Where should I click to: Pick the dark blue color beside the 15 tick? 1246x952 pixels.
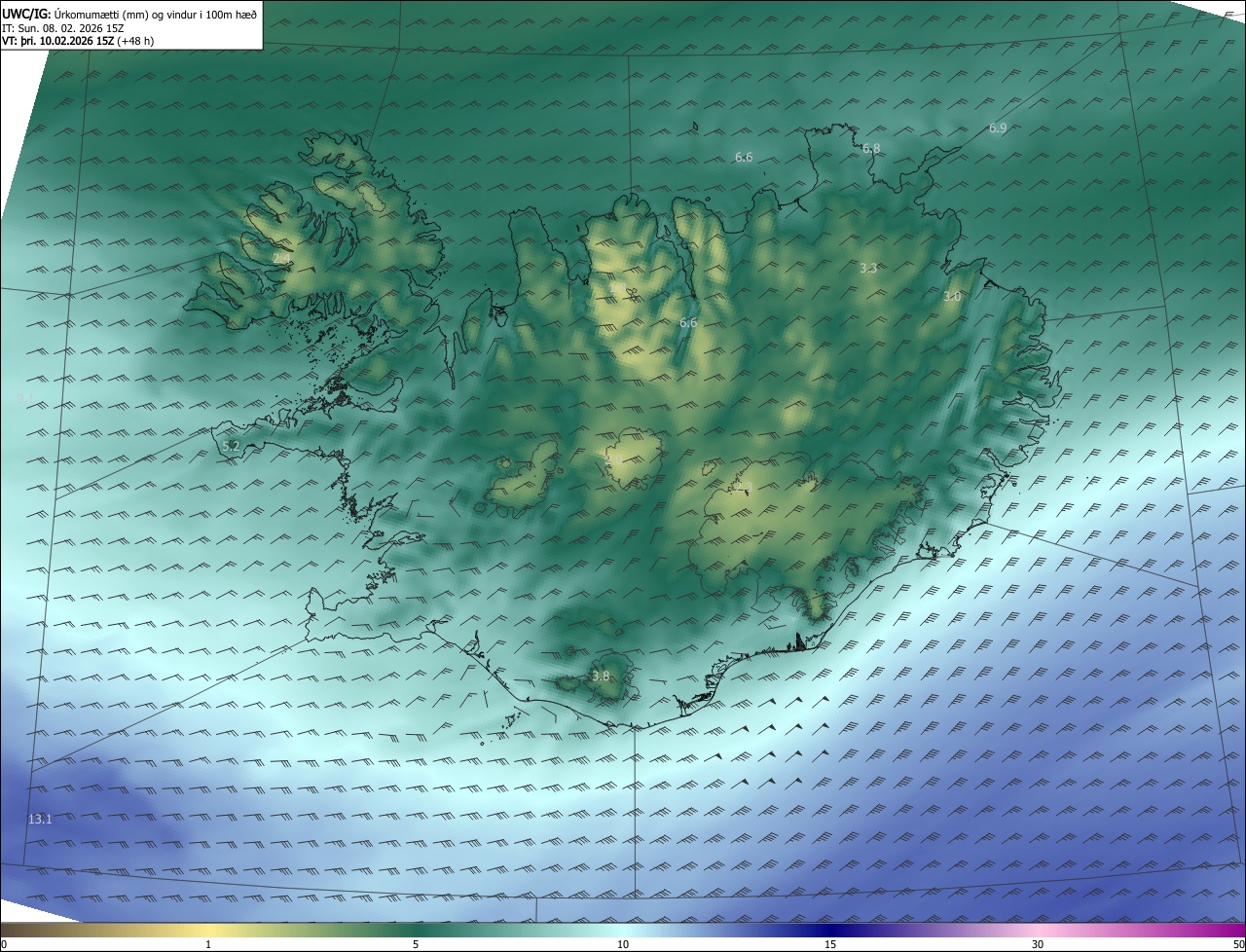click(x=830, y=930)
